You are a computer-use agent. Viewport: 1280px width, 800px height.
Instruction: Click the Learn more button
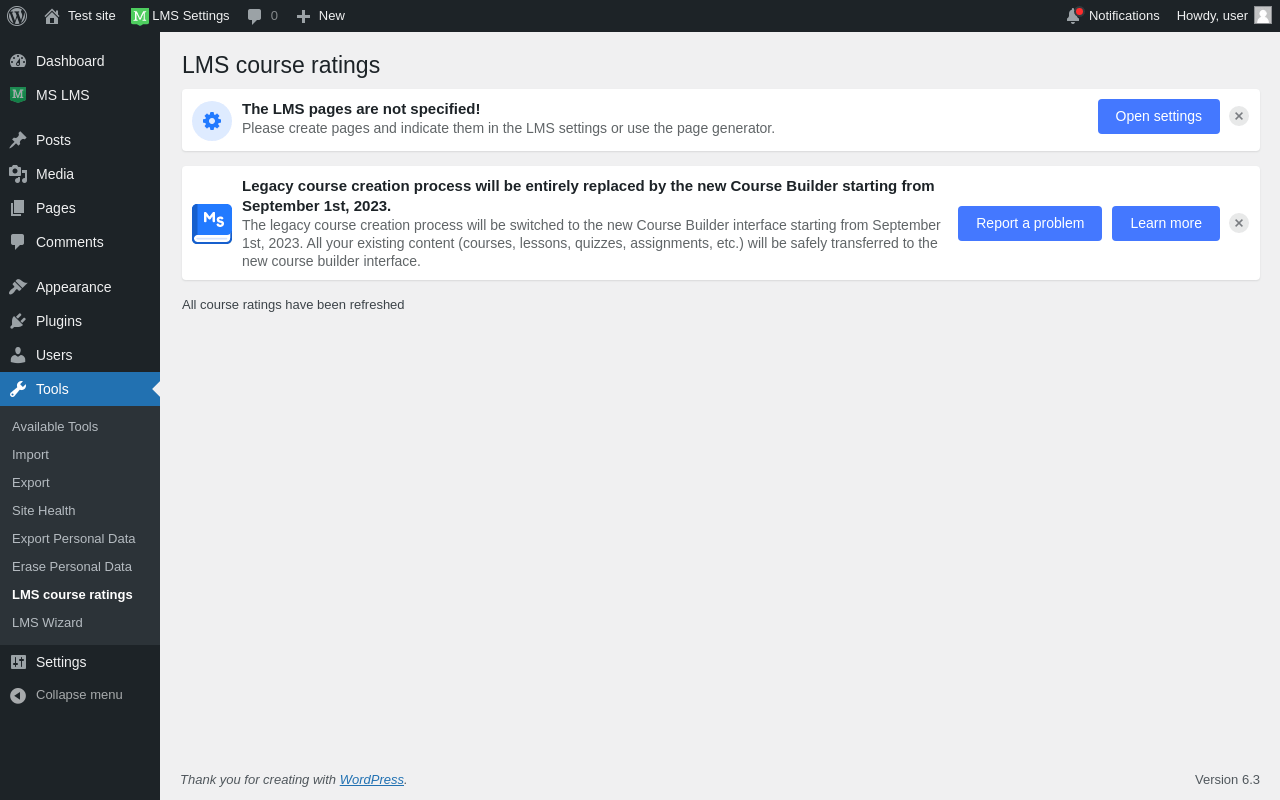pos(1166,223)
